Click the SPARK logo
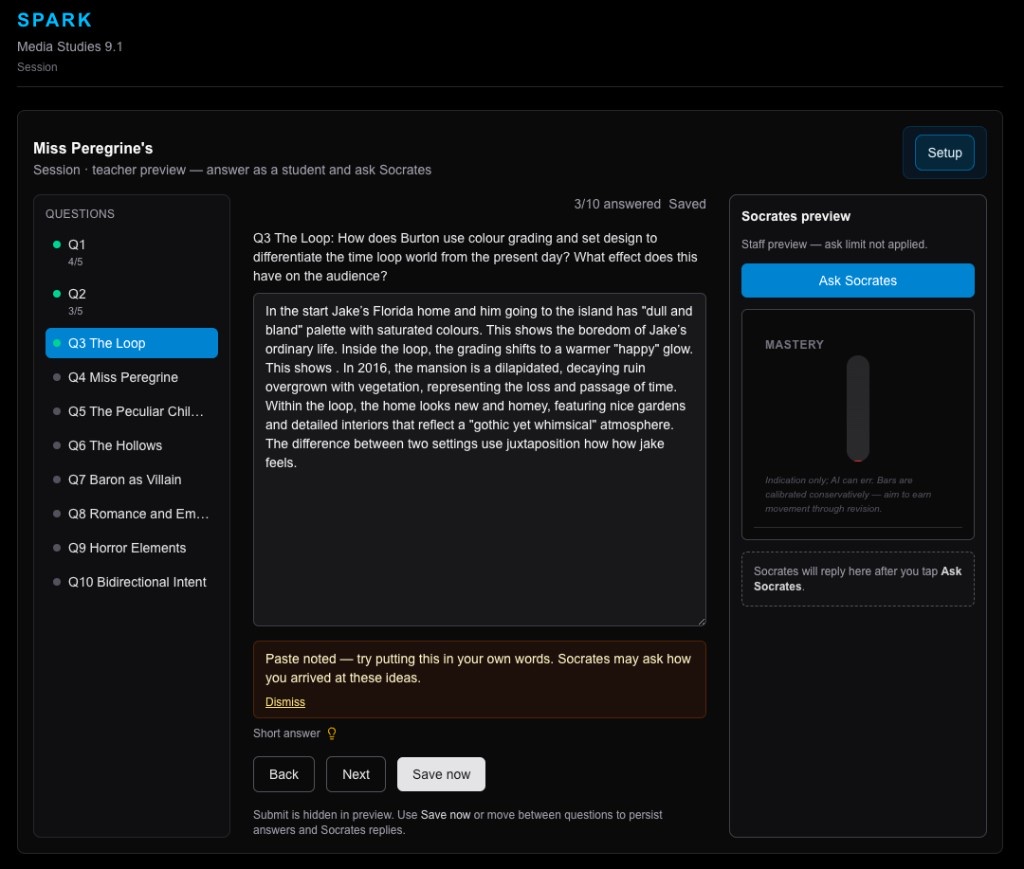Image resolution: width=1024 pixels, height=869 pixels. click(x=55, y=20)
